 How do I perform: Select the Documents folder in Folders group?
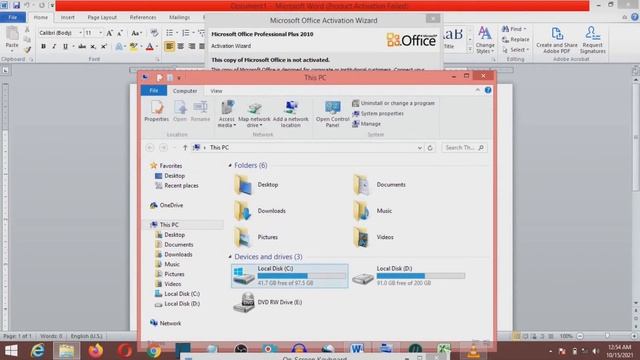380,185
